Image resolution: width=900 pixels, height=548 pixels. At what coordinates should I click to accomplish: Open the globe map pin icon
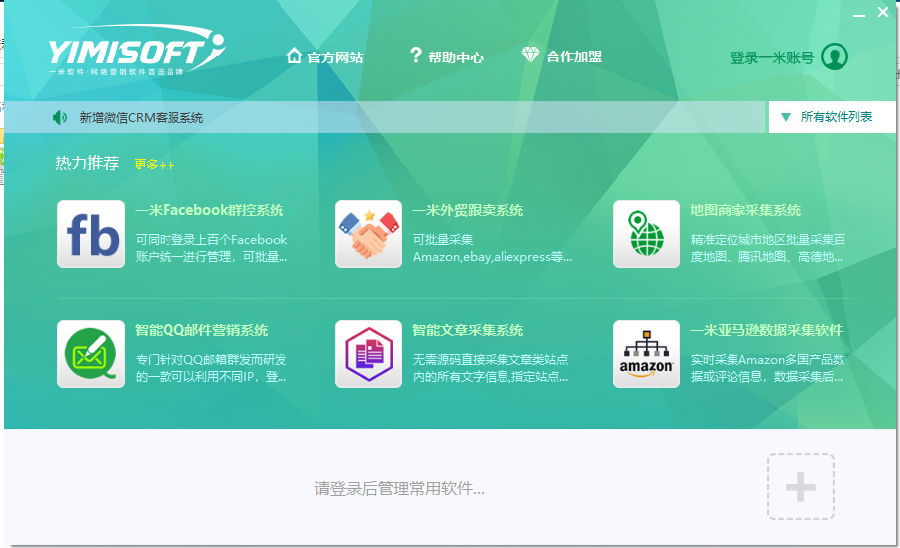point(646,234)
